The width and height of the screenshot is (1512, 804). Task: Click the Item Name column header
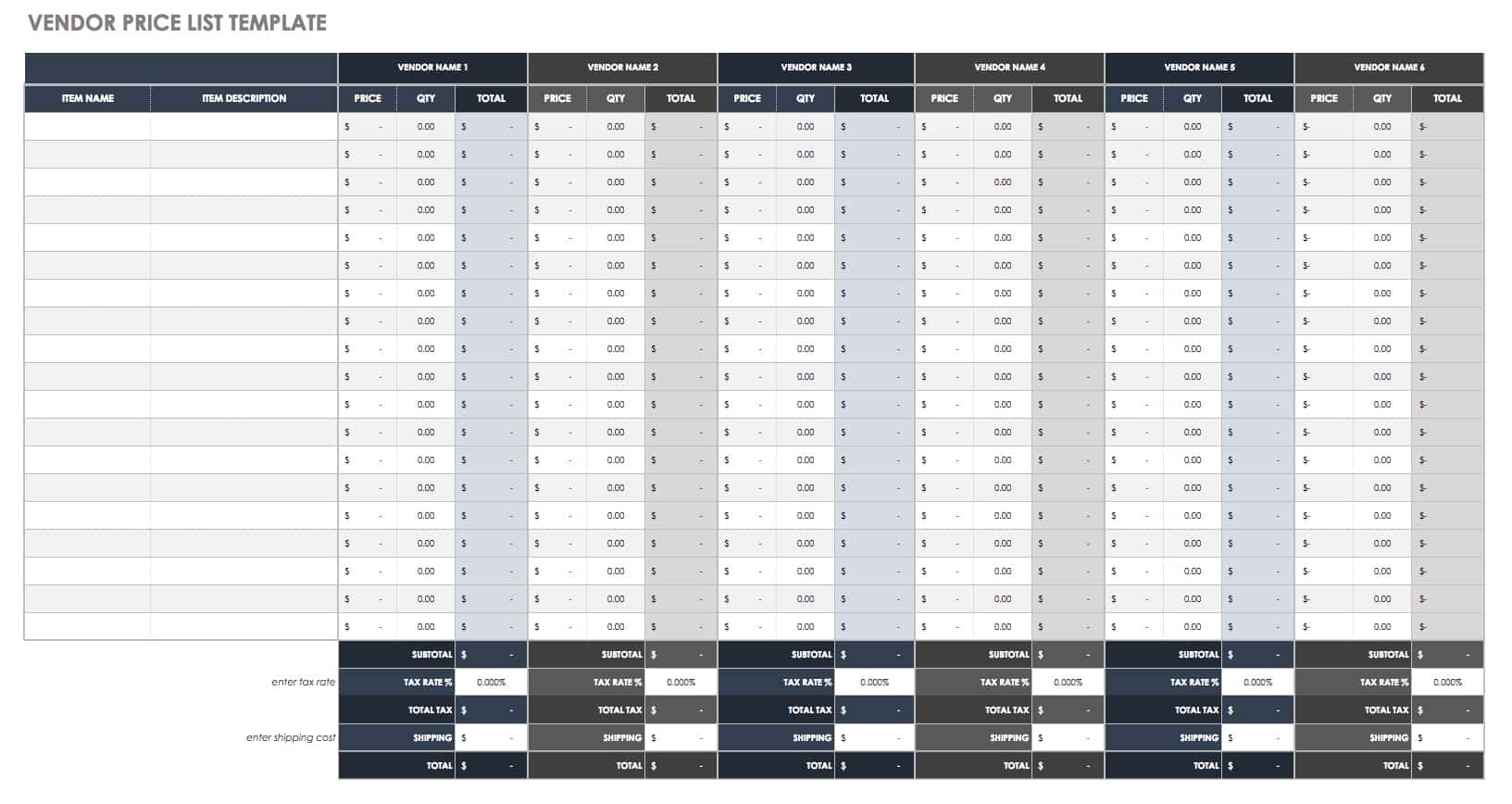click(x=88, y=98)
